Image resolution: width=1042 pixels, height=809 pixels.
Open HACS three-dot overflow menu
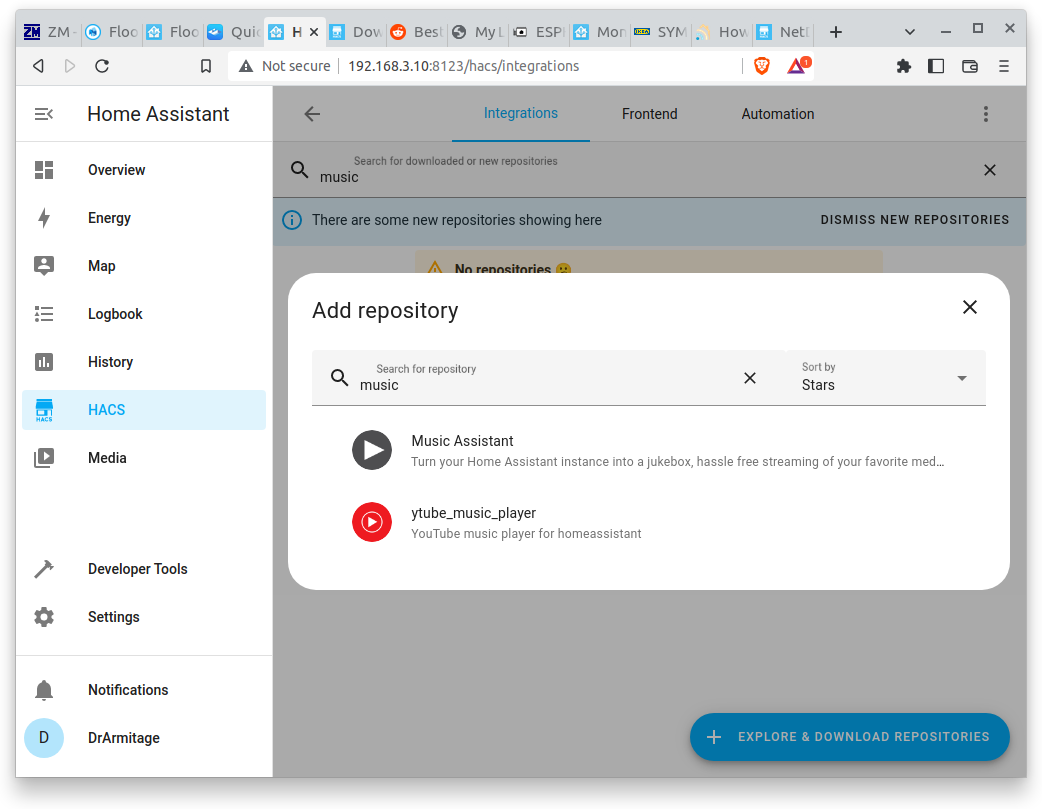click(986, 114)
